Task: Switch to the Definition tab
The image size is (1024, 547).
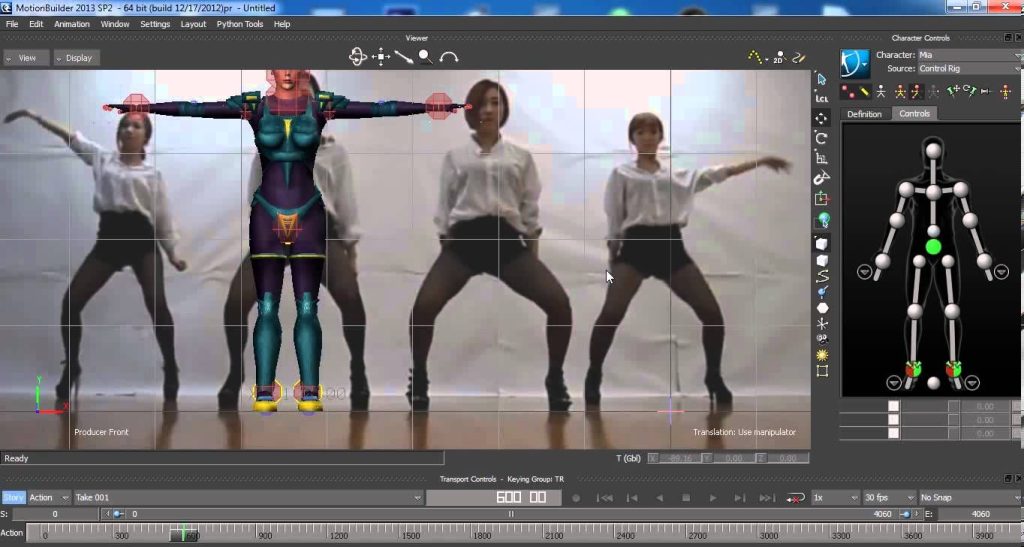Action: coord(864,114)
